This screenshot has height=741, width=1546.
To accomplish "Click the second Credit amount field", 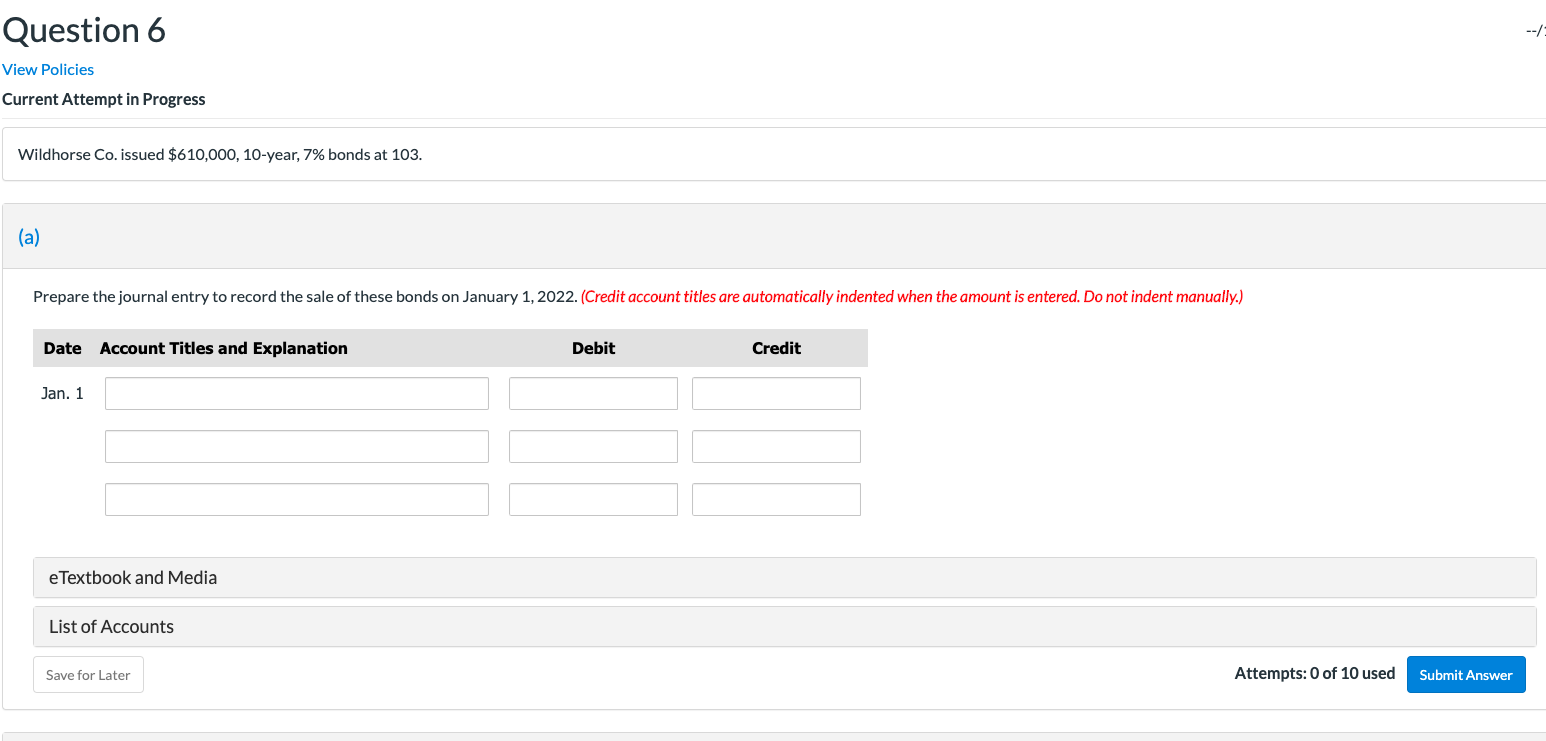I will pyautogui.click(x=776, y=446).
